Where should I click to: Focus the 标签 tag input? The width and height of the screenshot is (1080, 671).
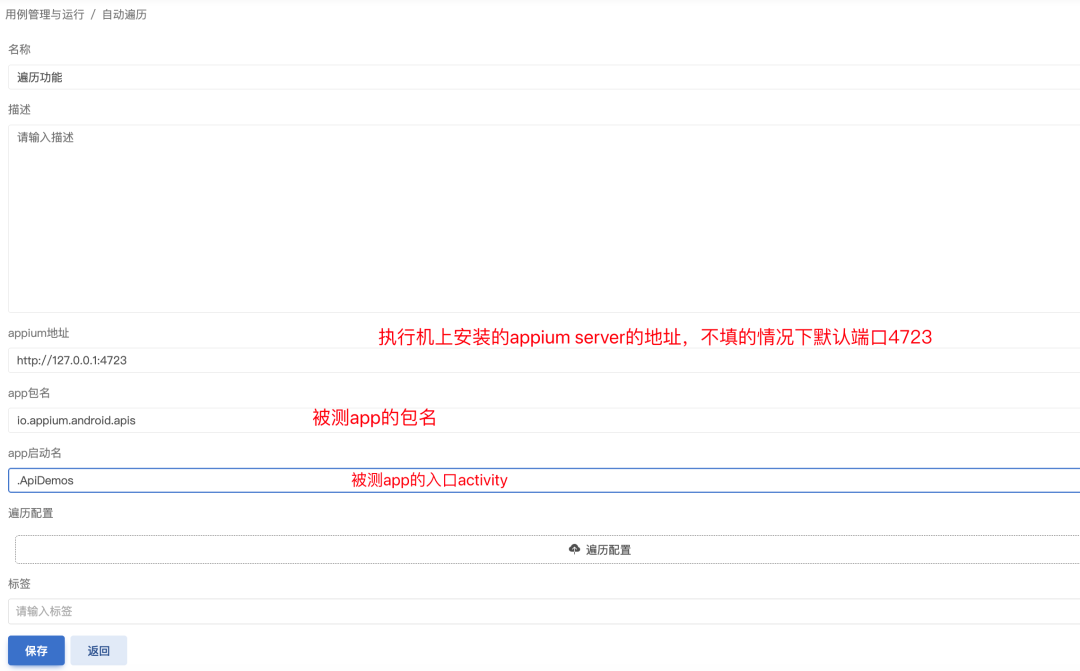coord(544,611)
